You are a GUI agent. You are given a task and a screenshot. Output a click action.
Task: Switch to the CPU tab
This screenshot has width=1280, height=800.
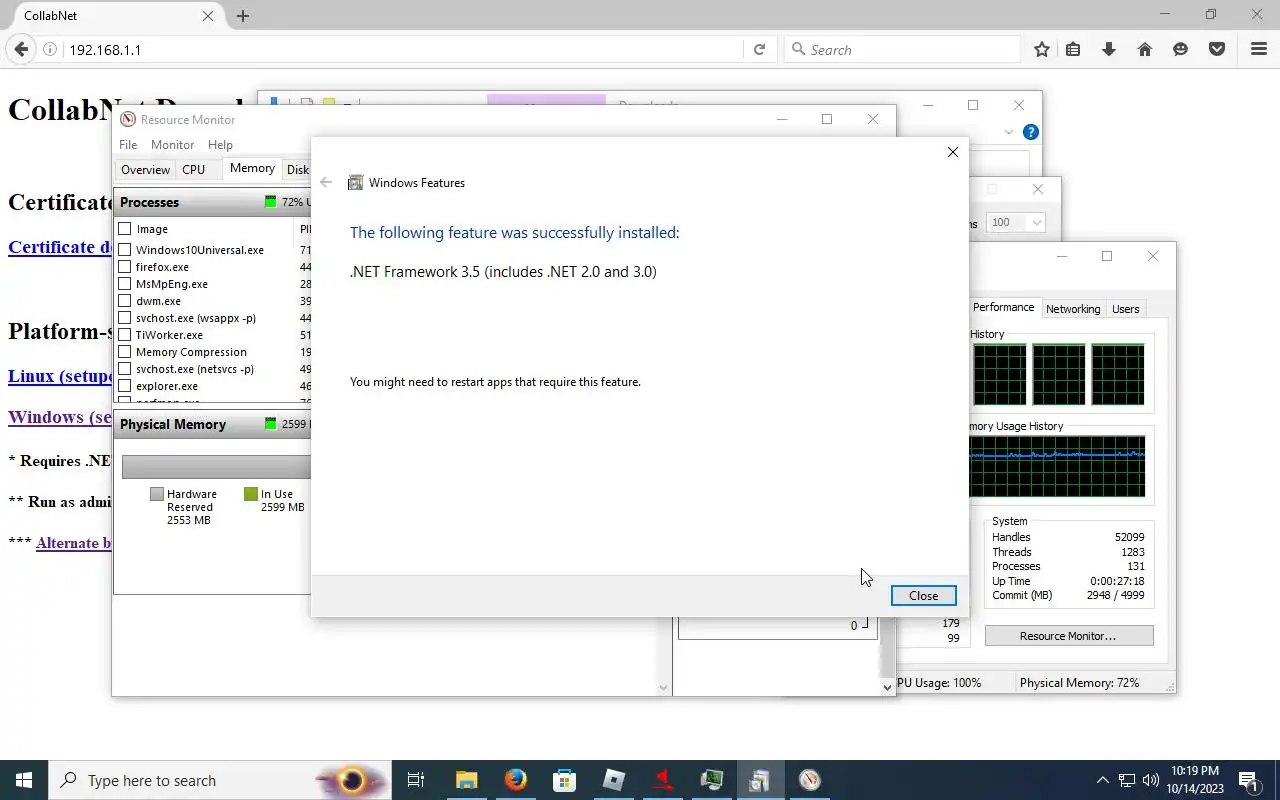(194, 170)
